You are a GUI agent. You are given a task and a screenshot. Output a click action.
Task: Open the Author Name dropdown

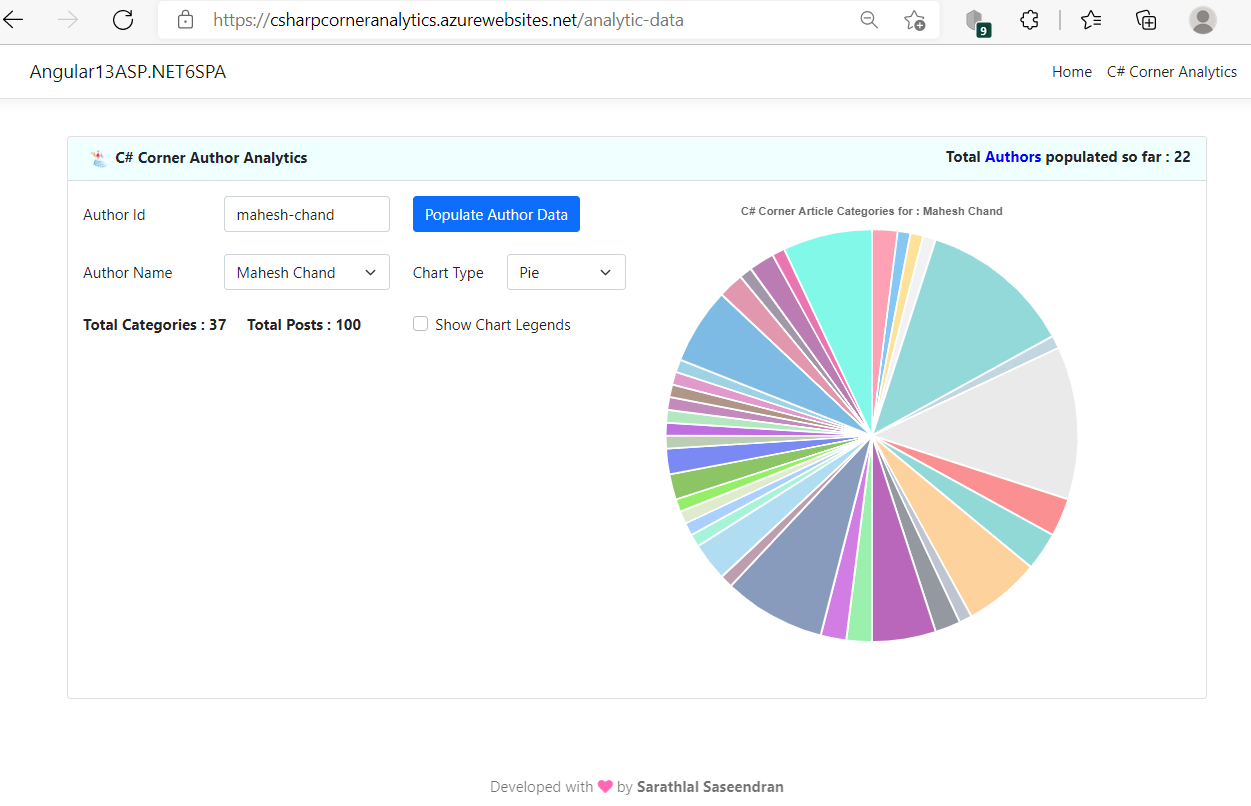coord(306,272)
